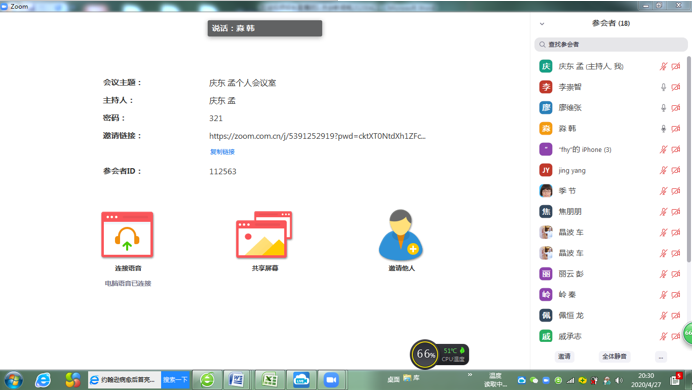This screenshot has width=693, height=391.
Task: Click the WeChat icon in the system tray
Action: click(534, 380)
